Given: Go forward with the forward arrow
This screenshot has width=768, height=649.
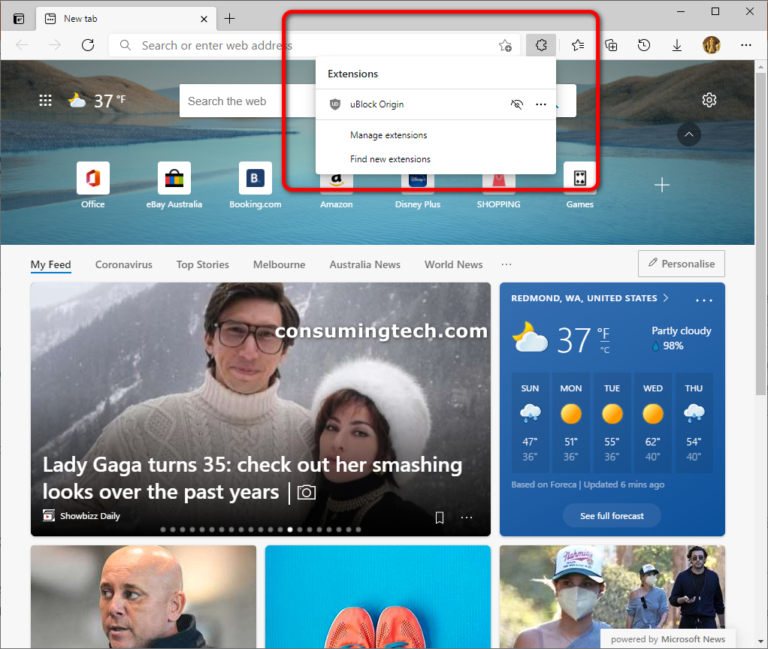Looking at the screenshot, I should (x=55, y=46).
